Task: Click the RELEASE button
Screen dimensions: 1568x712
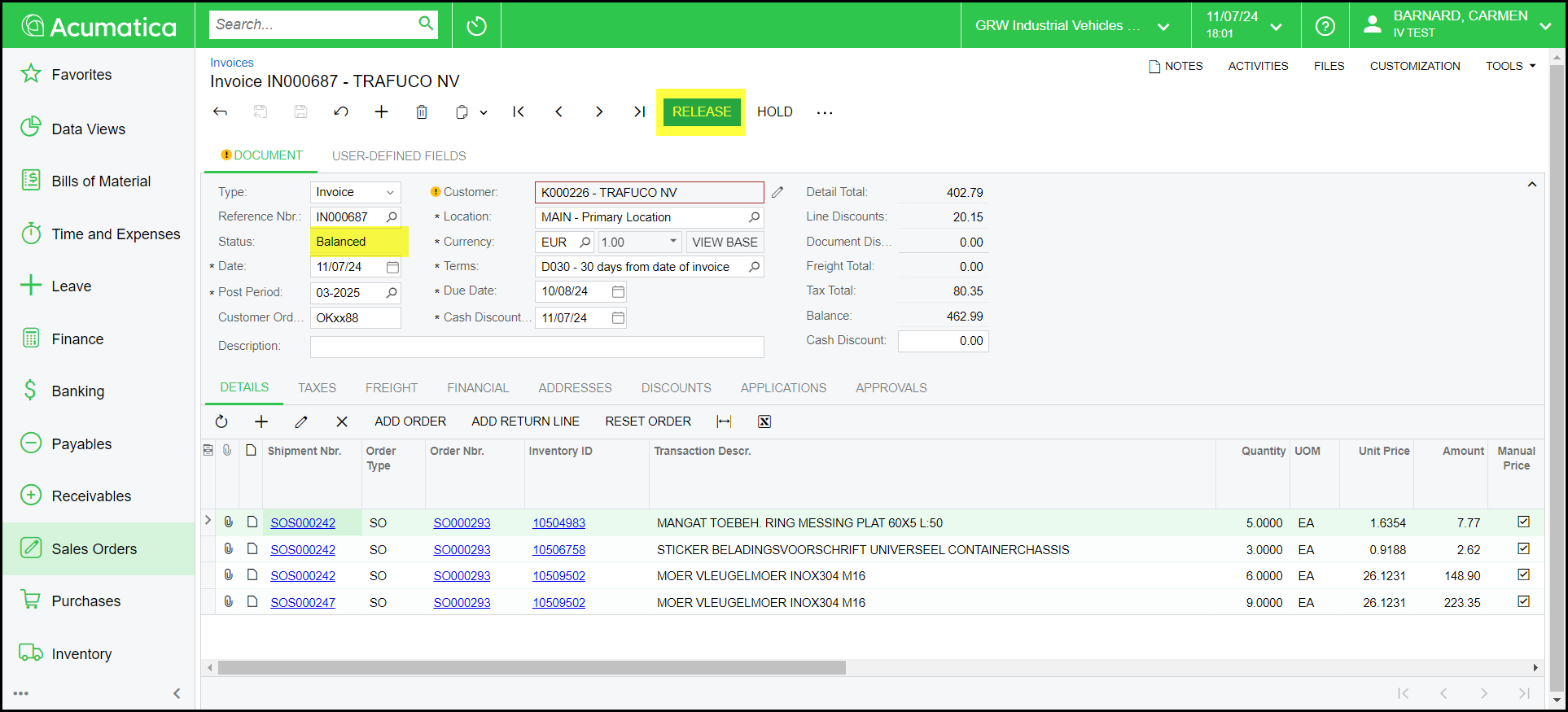Action: coord(701,112)
